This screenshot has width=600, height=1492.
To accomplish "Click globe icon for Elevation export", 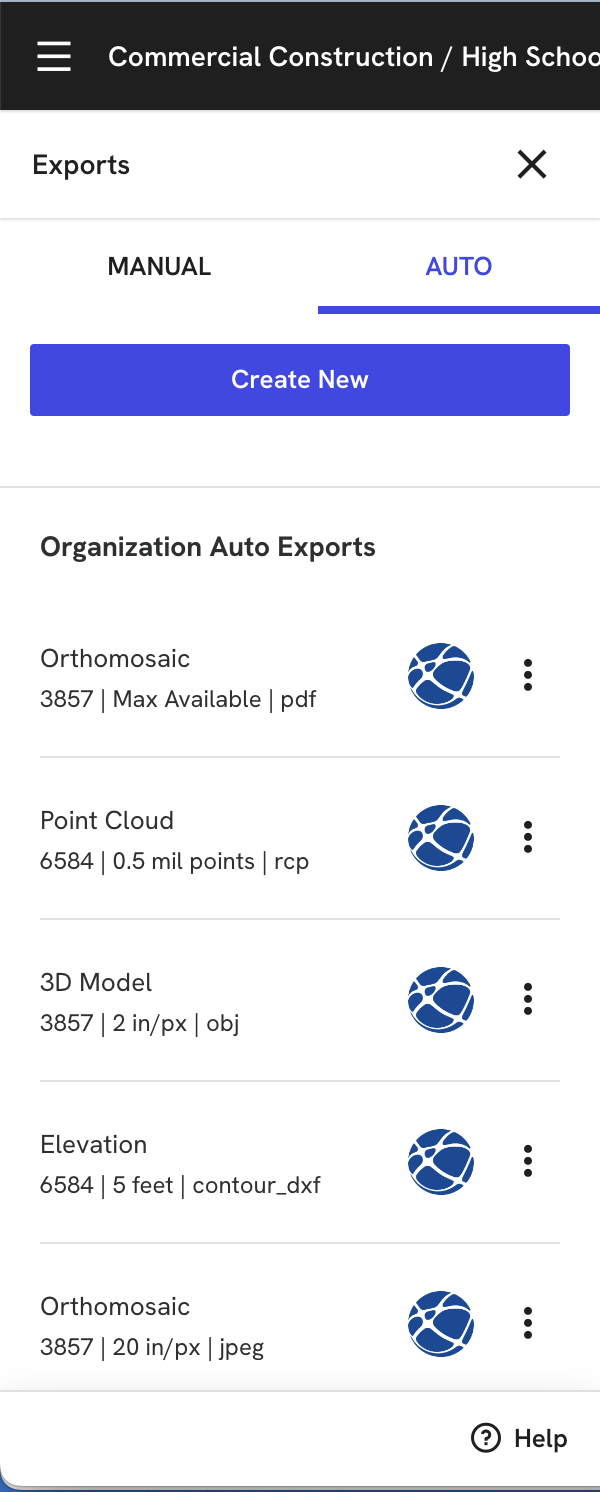I will (x=441, y=1162).
